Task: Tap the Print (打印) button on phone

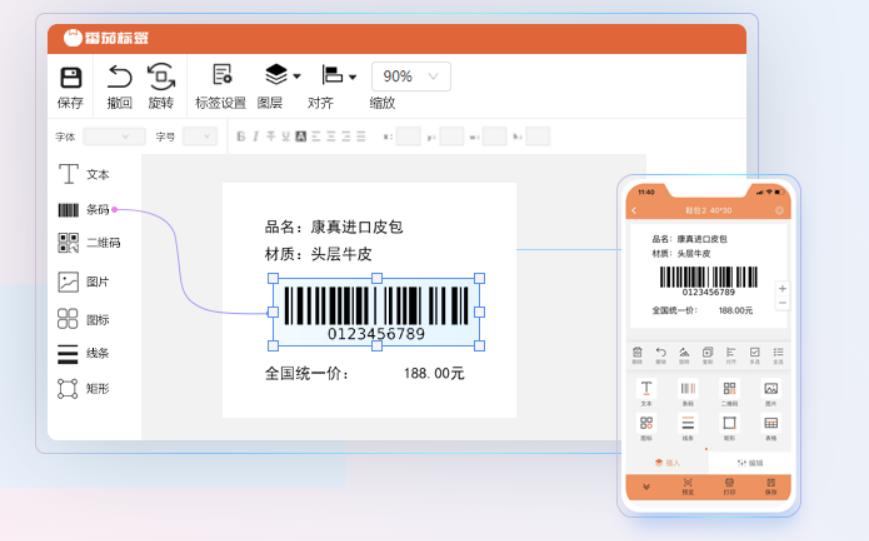Action: 729,487
